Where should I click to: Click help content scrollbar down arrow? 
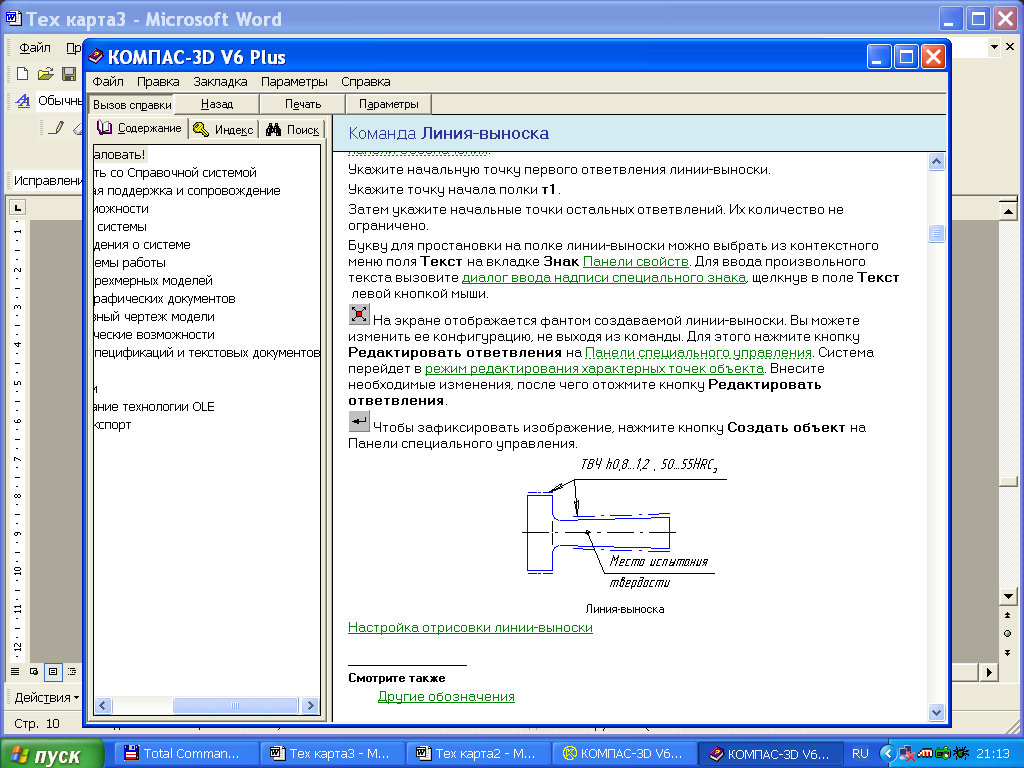click(936, 712)
